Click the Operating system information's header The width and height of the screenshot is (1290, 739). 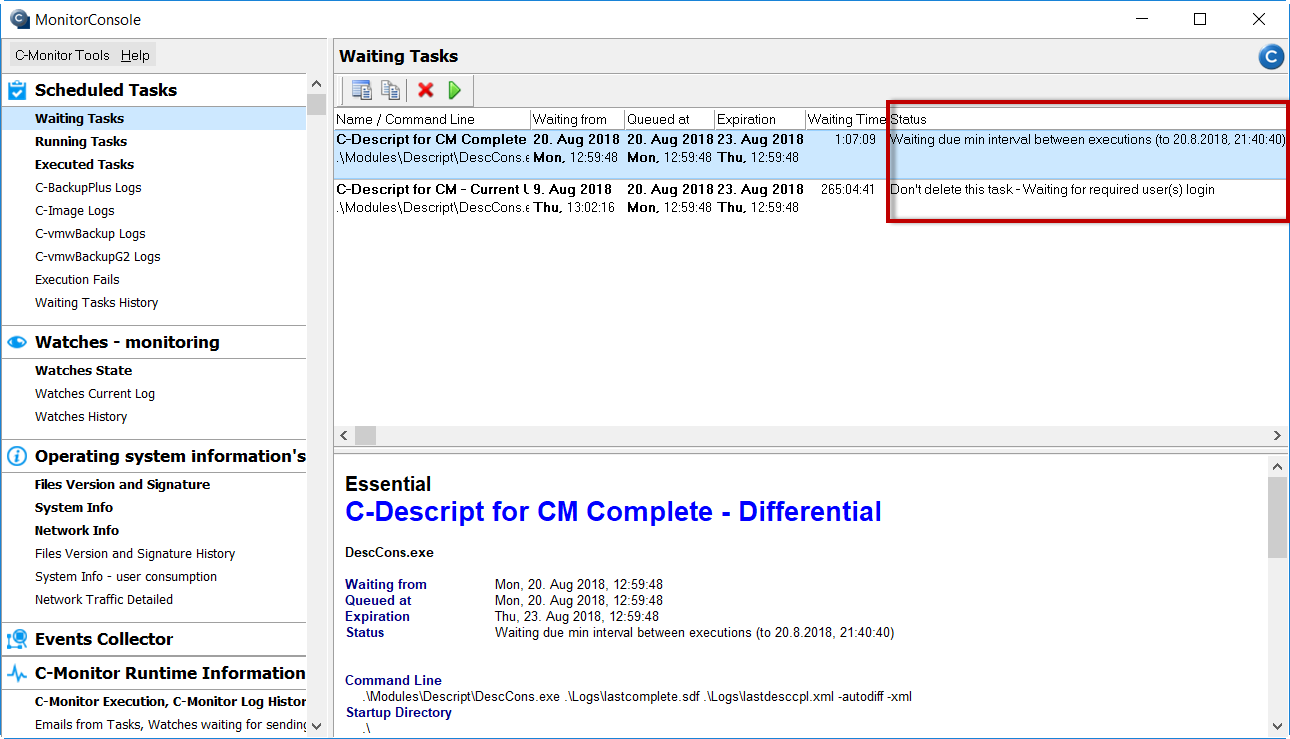pos(170,456)
